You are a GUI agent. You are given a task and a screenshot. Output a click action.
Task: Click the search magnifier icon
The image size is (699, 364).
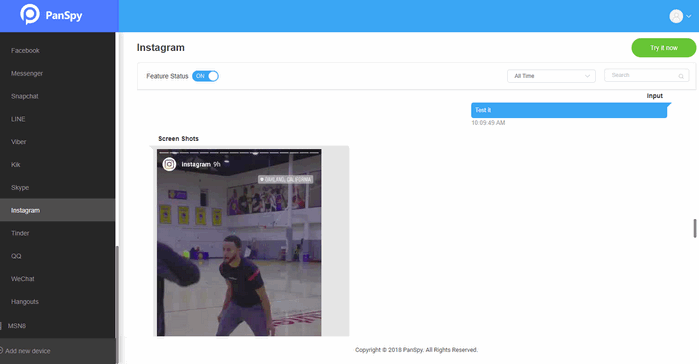[x=681, y=76]
